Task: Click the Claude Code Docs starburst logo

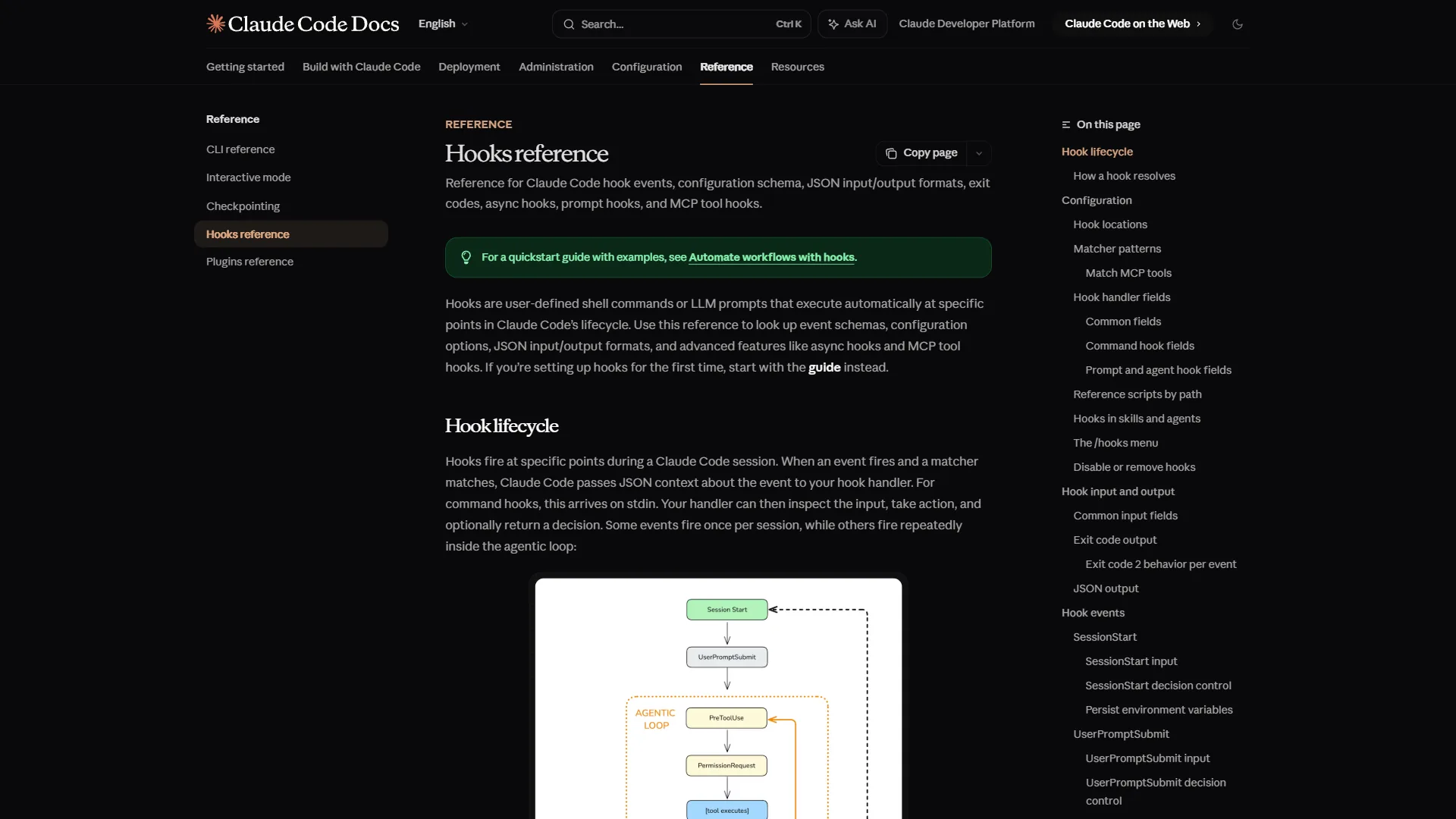Action: pyautogui.click(x=215, y=24)
